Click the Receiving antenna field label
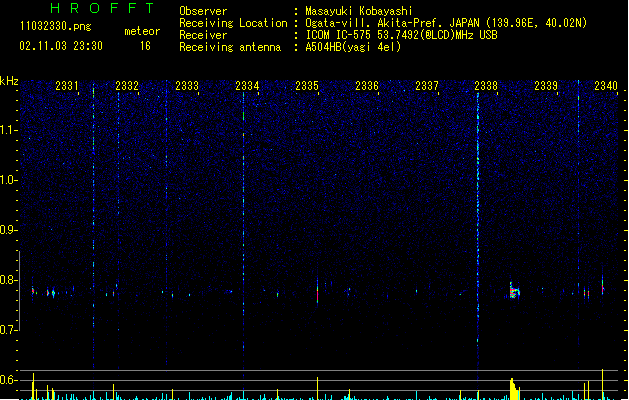 pos(230,47)
